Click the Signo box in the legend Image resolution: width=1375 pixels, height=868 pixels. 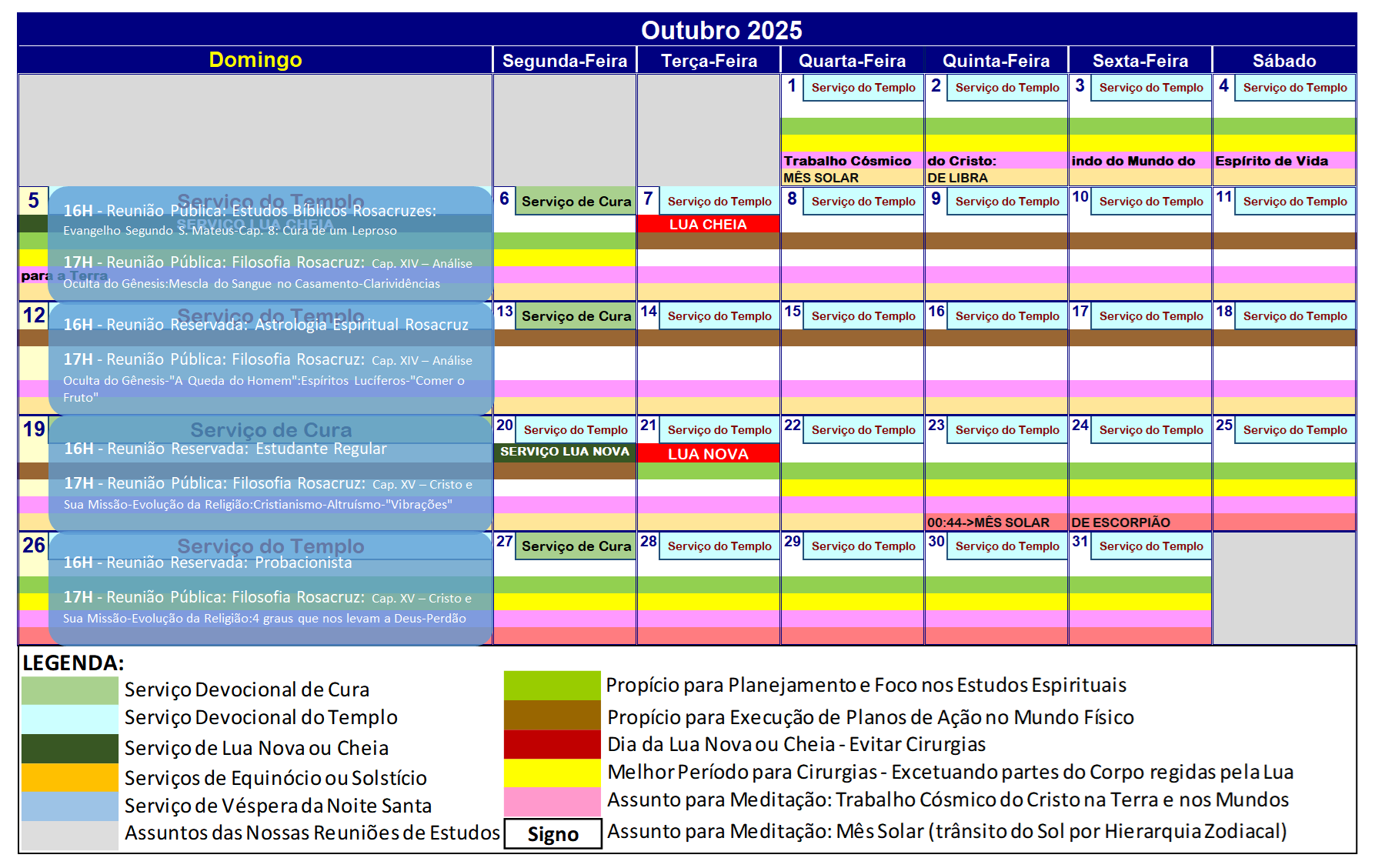click(552, 833)
